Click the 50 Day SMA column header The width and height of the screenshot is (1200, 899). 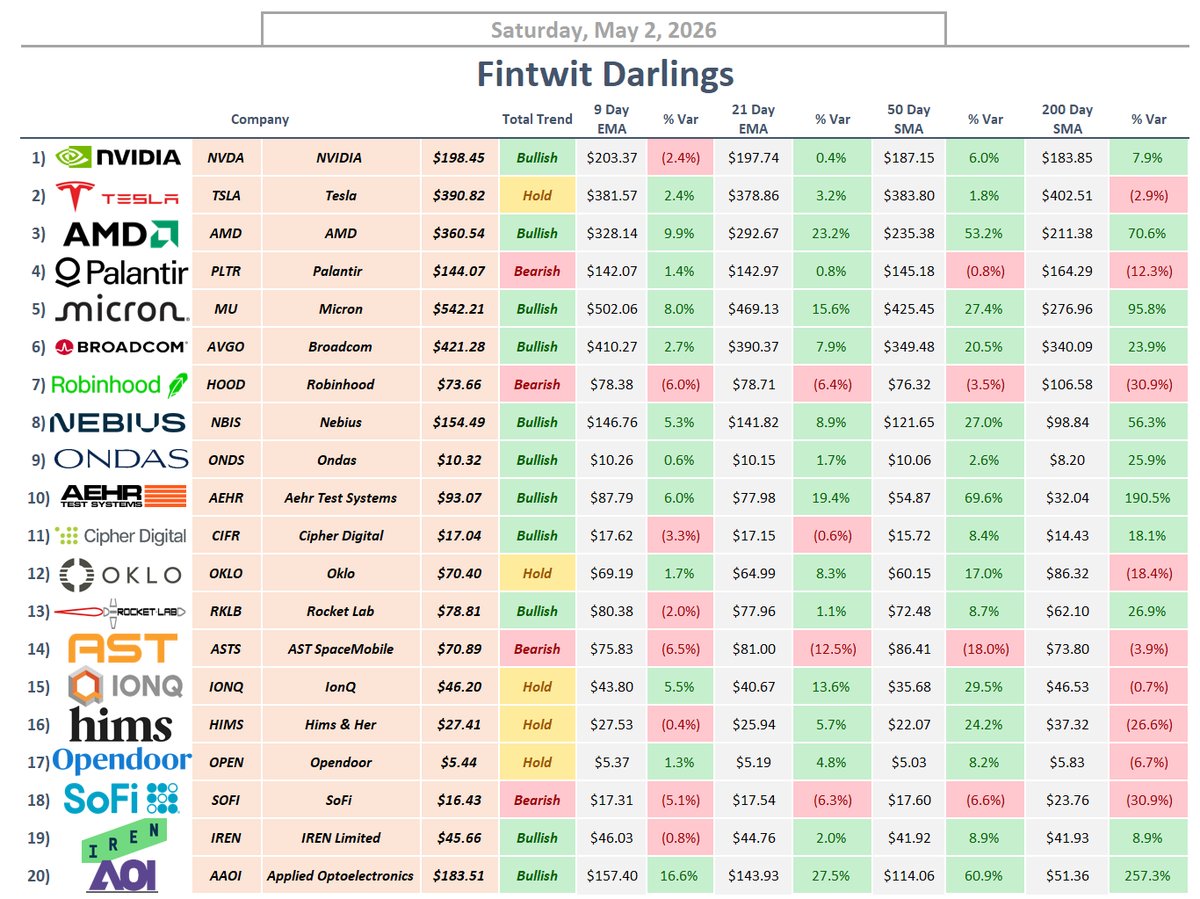pos(910,119)
